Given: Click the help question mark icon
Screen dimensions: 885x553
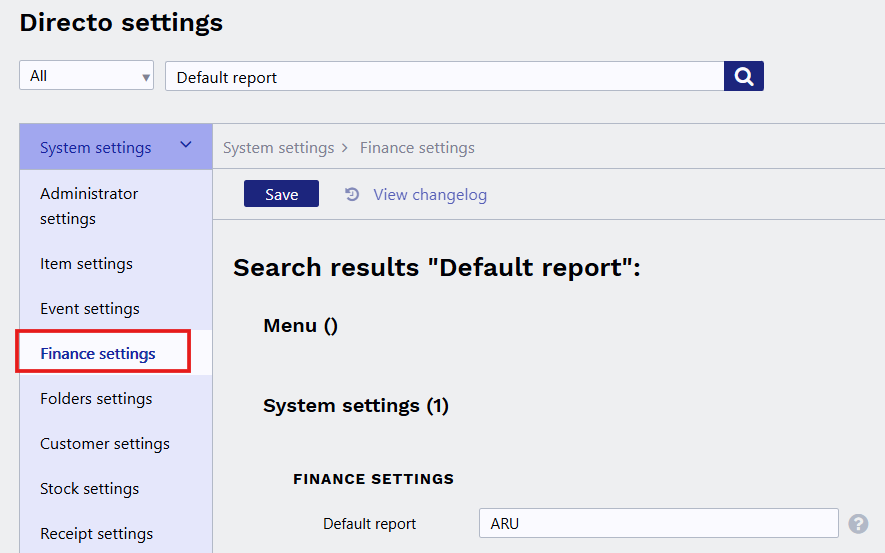Looking at the screenshot, I should pos(858,523).
